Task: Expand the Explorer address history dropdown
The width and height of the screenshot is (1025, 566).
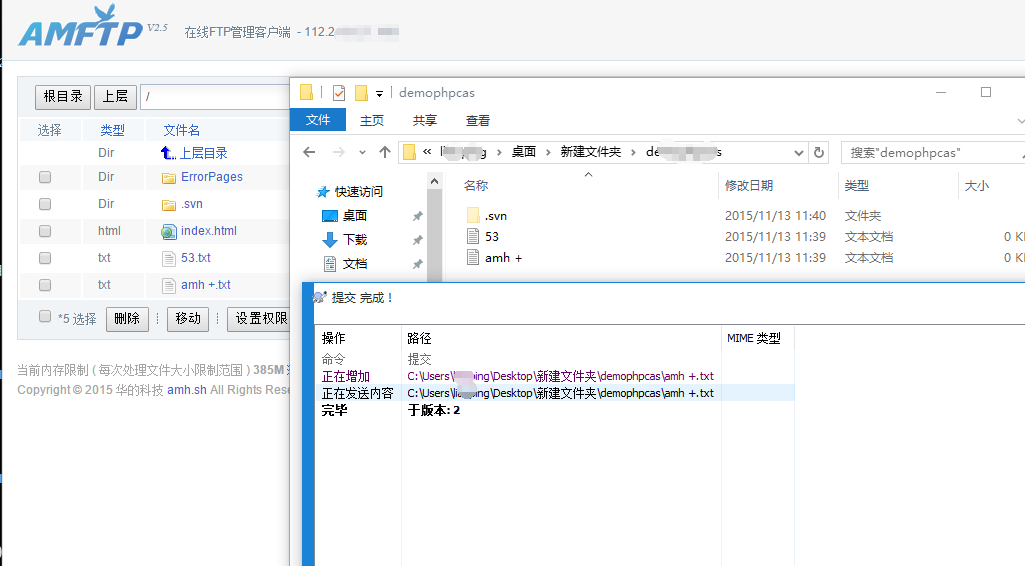Action: pyautogui.click(x=798, y=152)
